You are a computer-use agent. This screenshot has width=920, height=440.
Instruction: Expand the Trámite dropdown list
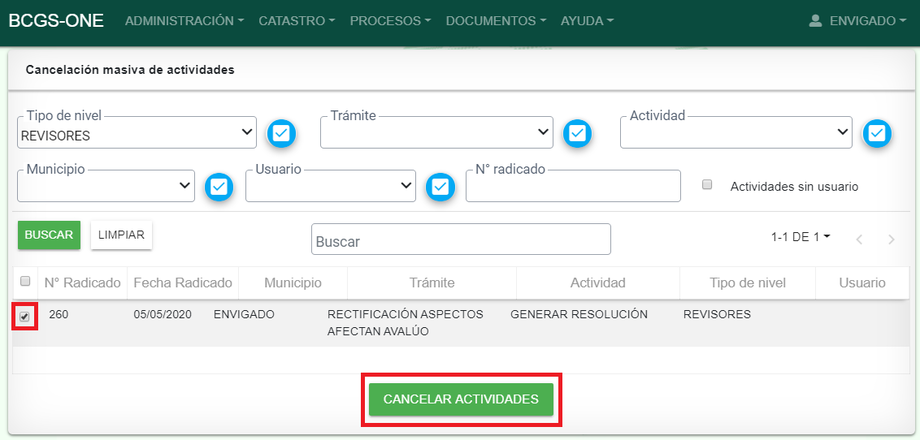[436, 132]
